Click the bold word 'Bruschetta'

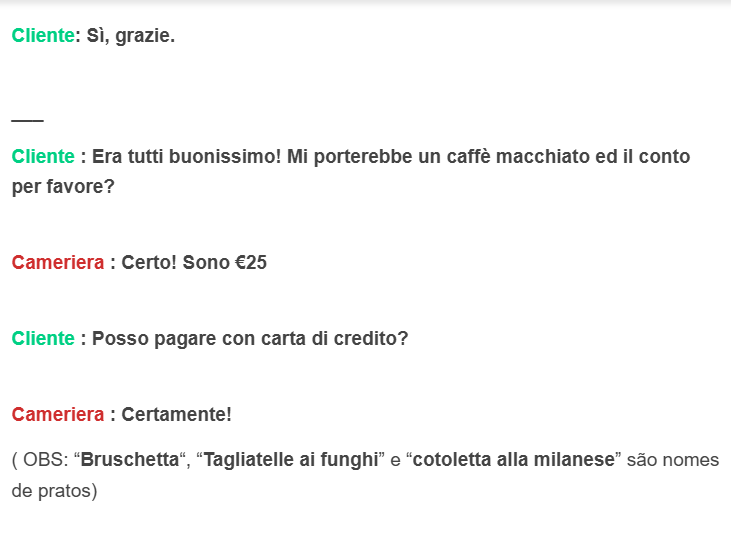click(x=130, y=459)
